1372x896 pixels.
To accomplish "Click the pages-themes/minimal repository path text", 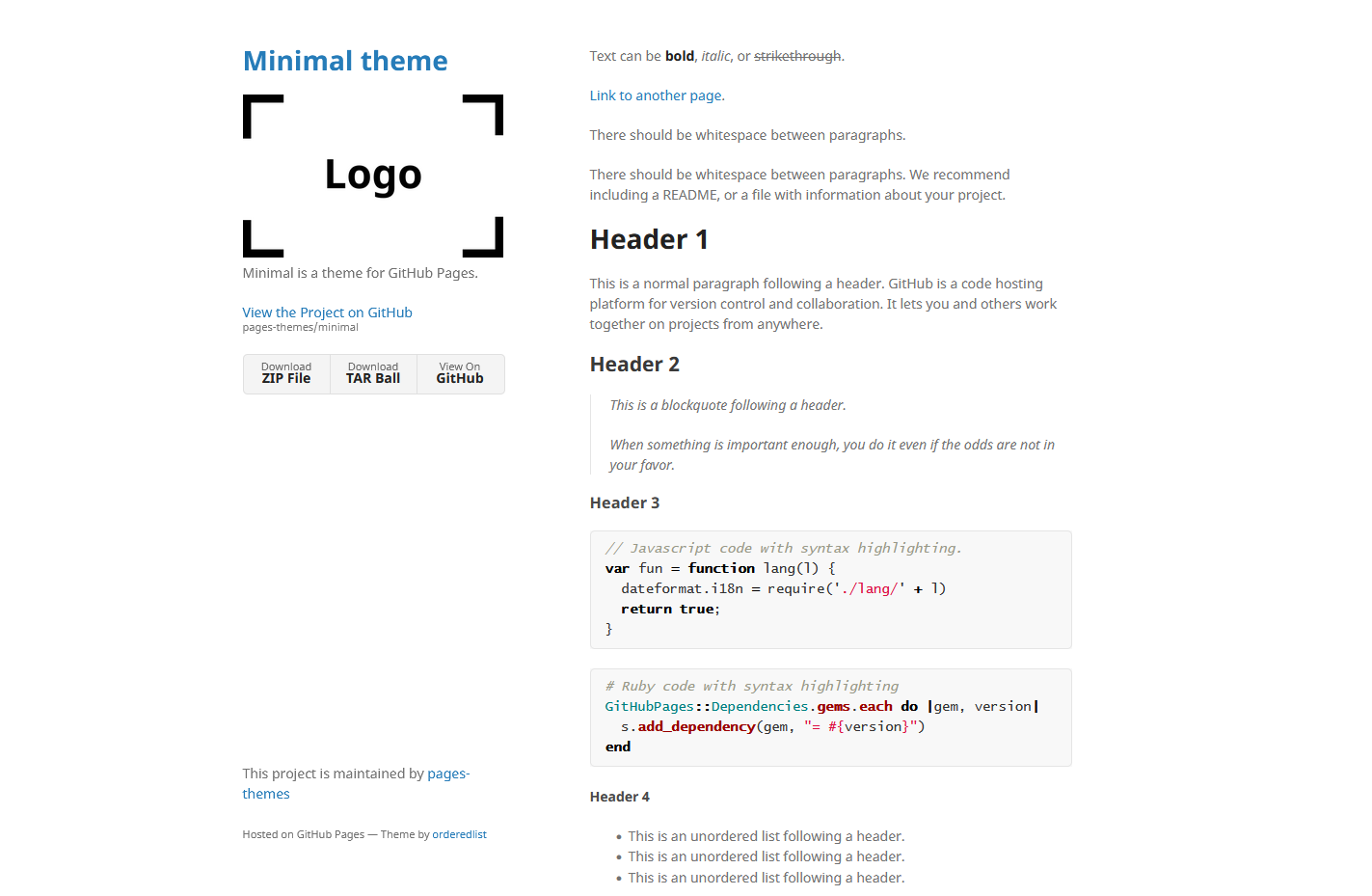I will tap(300, 328).
